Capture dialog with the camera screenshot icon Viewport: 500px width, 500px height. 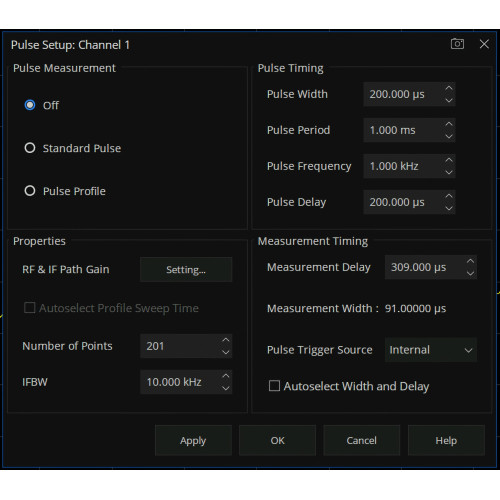click(457, 44)
